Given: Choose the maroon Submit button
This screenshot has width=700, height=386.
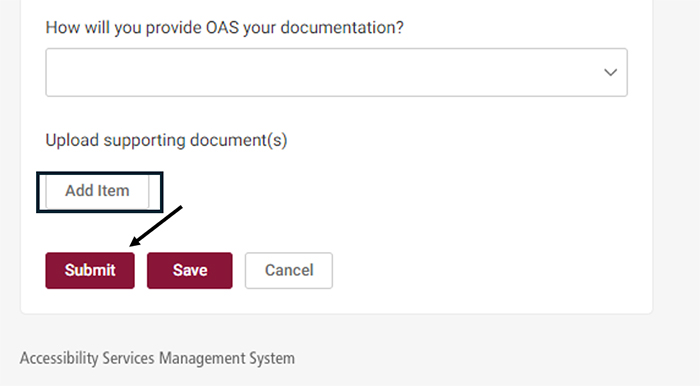Looking at the screenshot, I should coord(90,270).
